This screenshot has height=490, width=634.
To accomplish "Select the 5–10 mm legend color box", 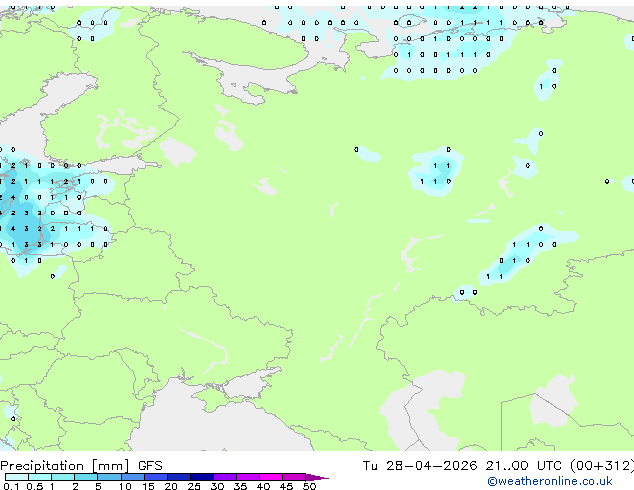I will pyautogui.click(x=109, y=477).
